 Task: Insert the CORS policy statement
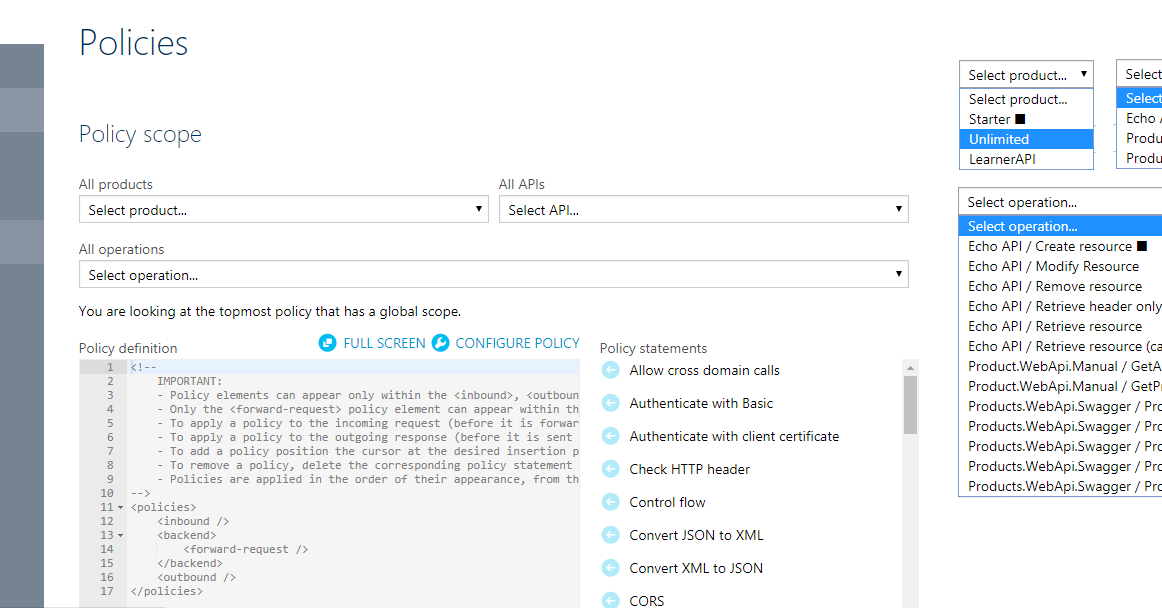click(x=645, y=600)
